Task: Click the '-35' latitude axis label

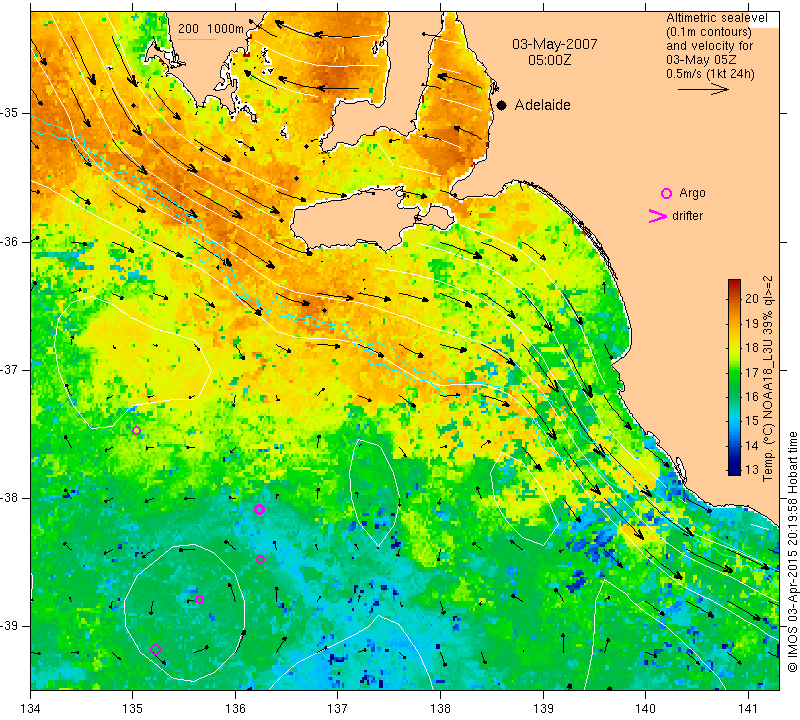Action: (10, 113)
